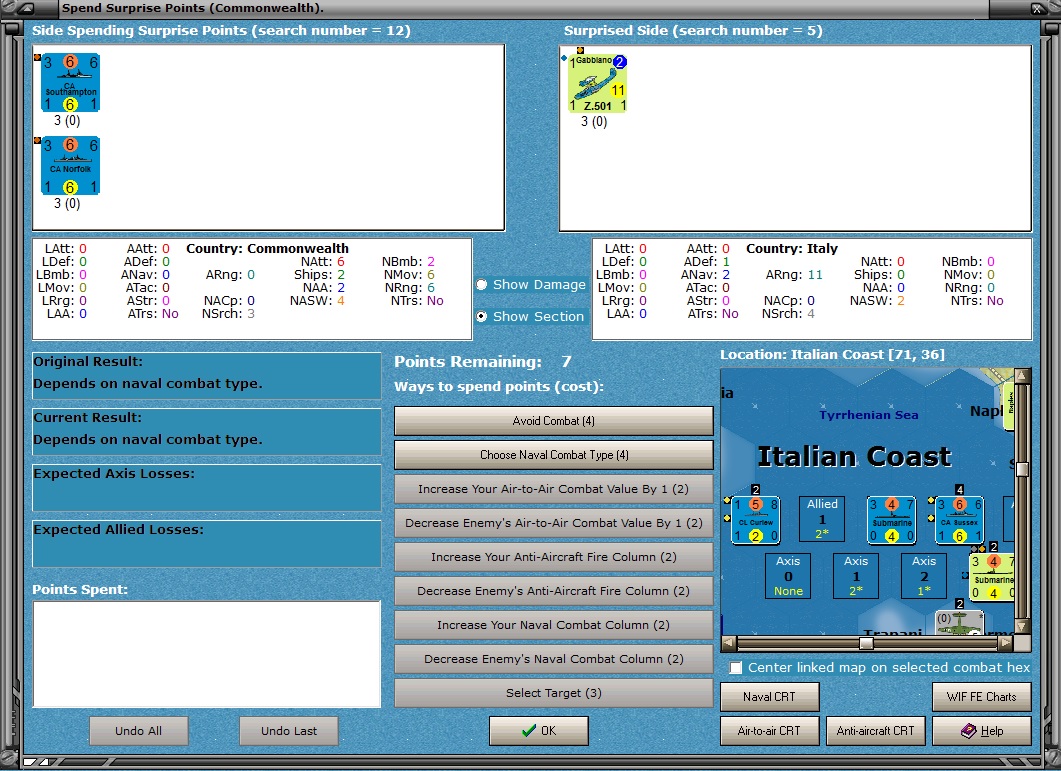
Task: Increase Your Air-to-Air Combat Value button
Action: pos(554,489)
